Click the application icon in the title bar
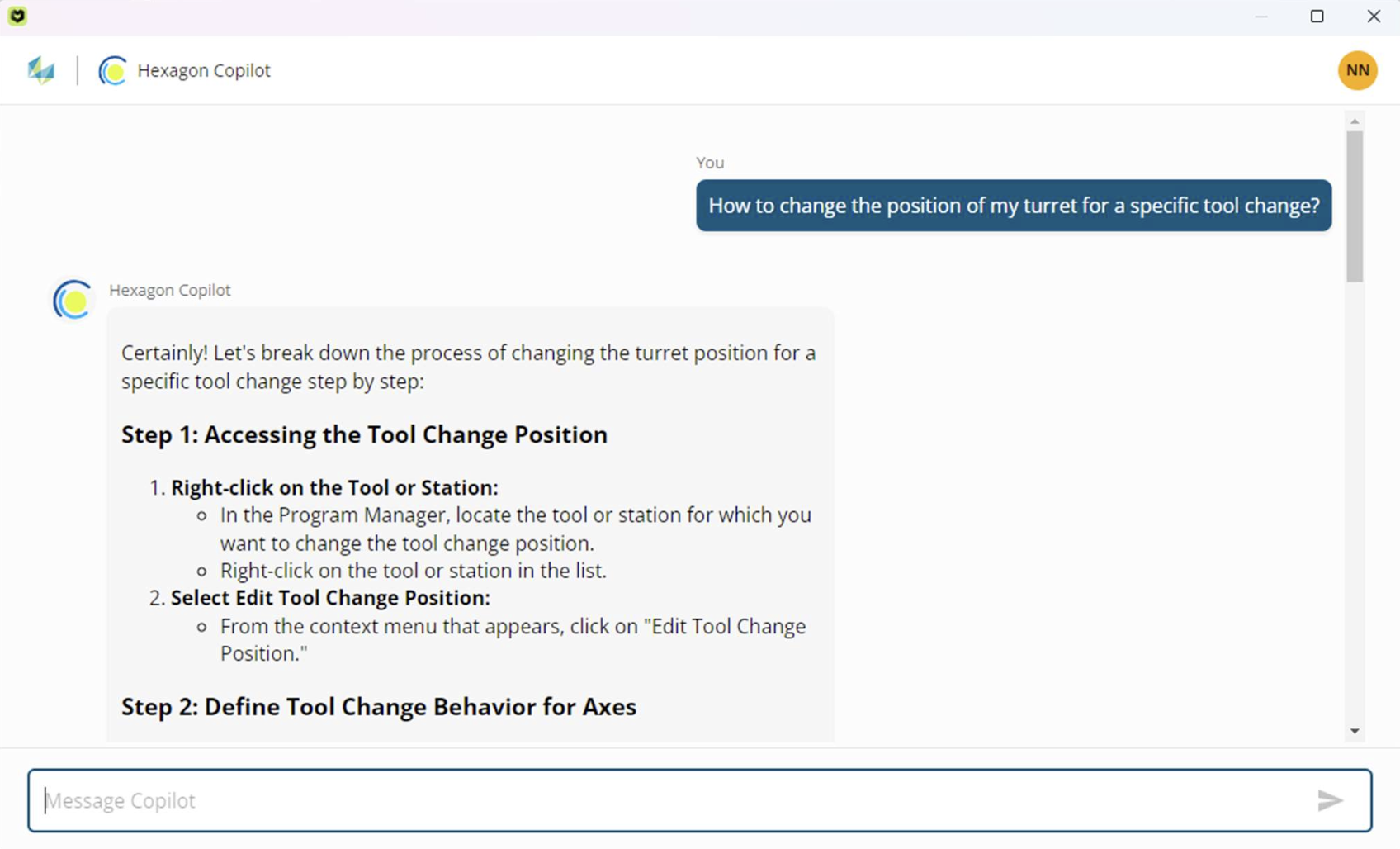1400x849 pixels. [x=17, y=16]
